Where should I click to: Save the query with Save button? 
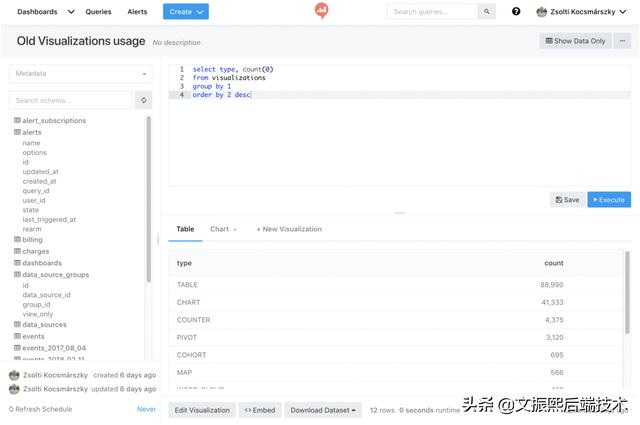[x=567, y=200]
